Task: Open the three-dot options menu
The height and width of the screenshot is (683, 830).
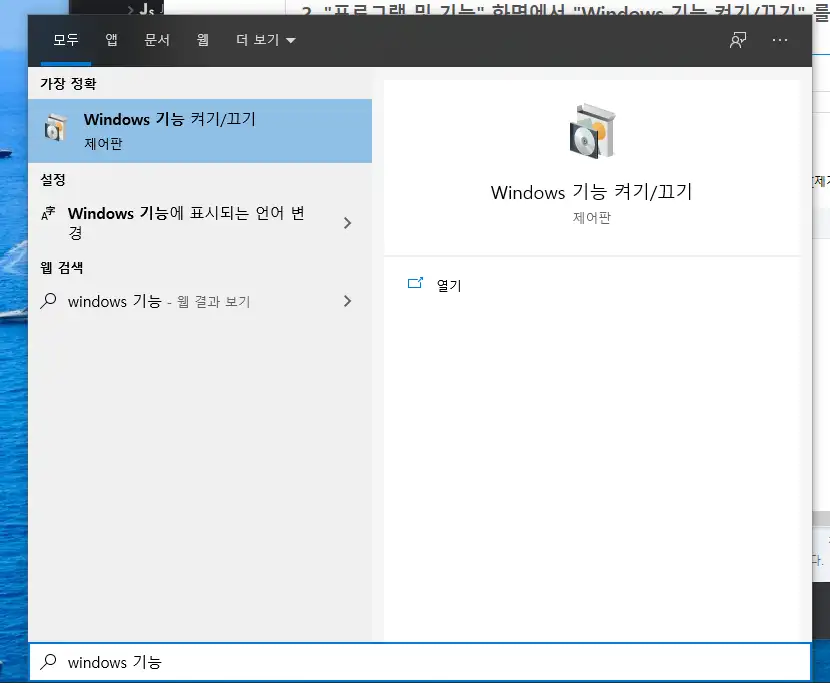Action: (x=780, y=40)
